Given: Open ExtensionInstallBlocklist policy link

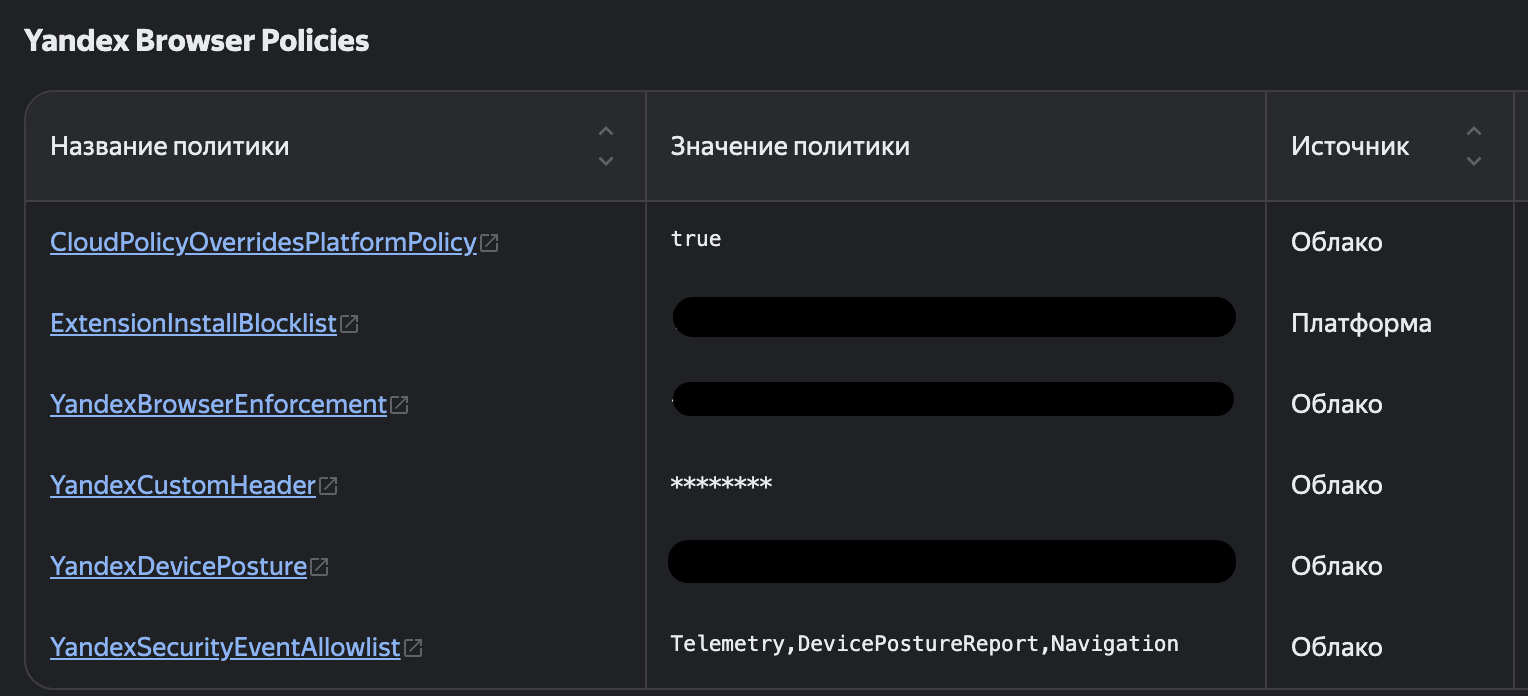Looking at the screenshot, I should pos(193,323).
